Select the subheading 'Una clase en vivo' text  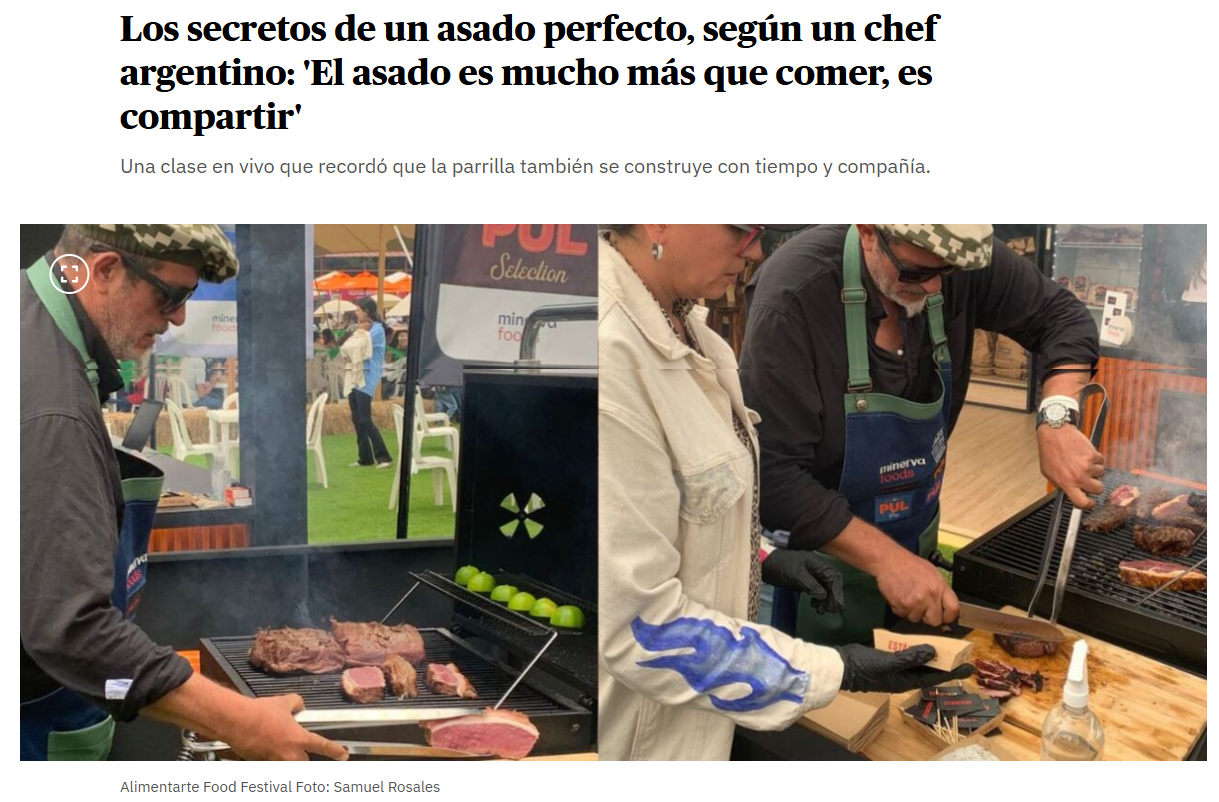[525, 167]
